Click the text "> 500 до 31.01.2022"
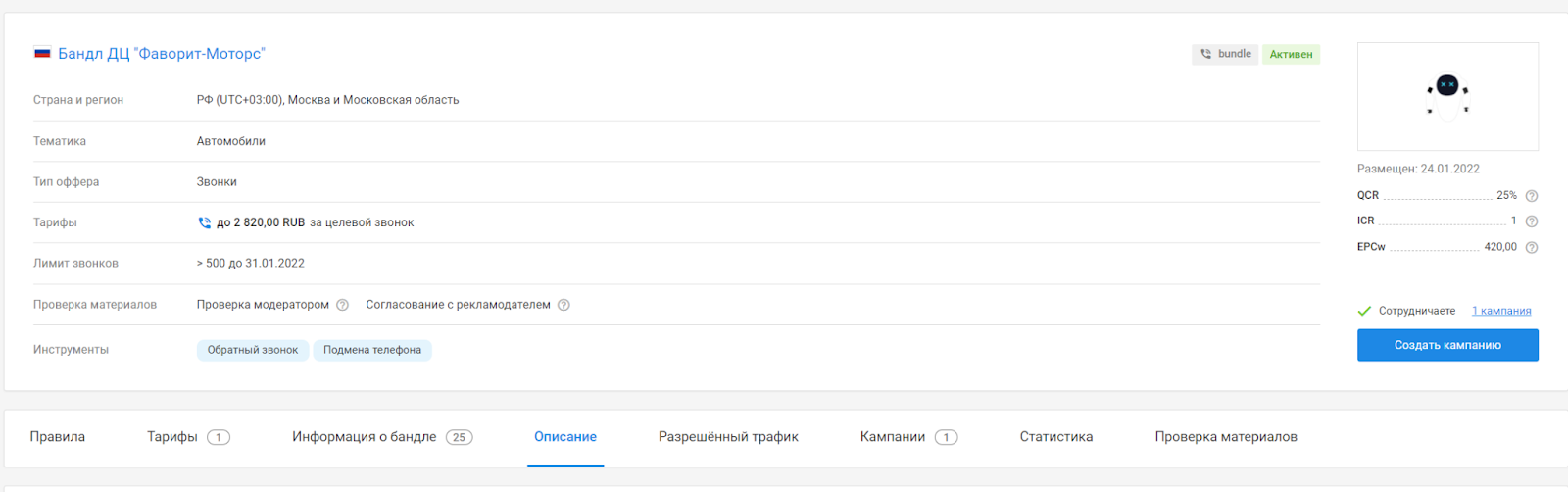 pos(251,264)
